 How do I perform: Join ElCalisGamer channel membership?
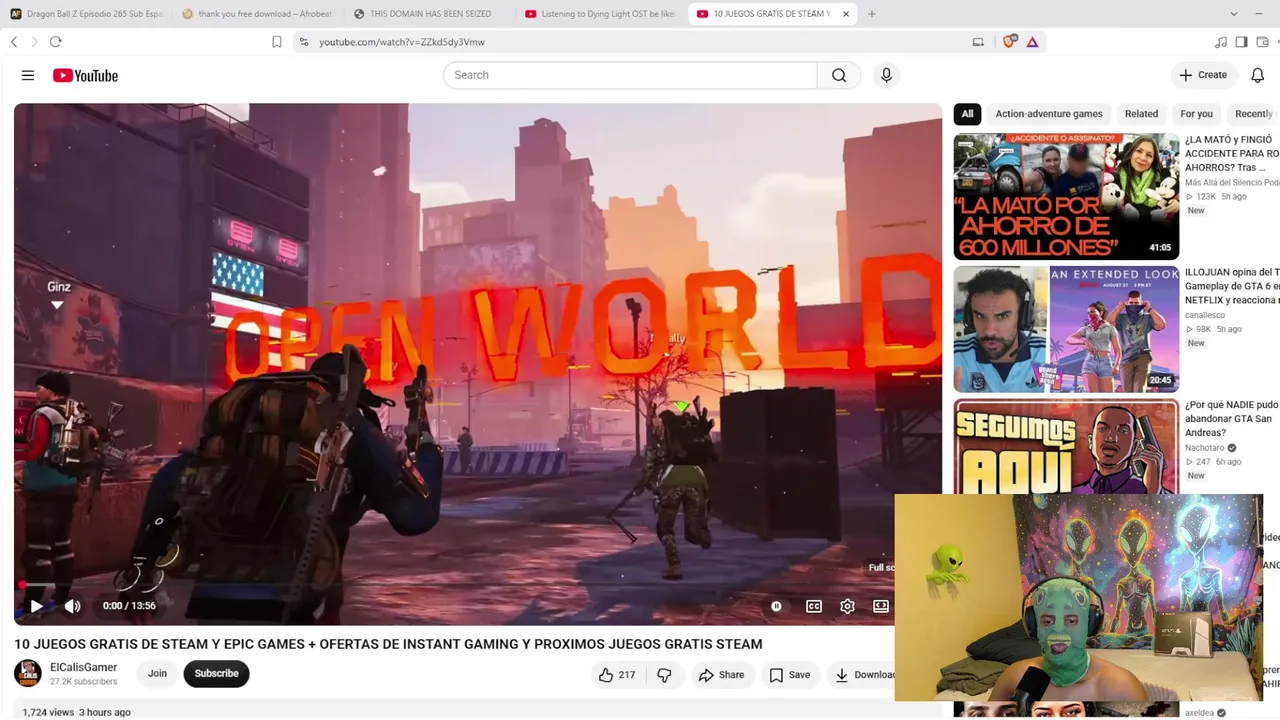tap(157, 674)
